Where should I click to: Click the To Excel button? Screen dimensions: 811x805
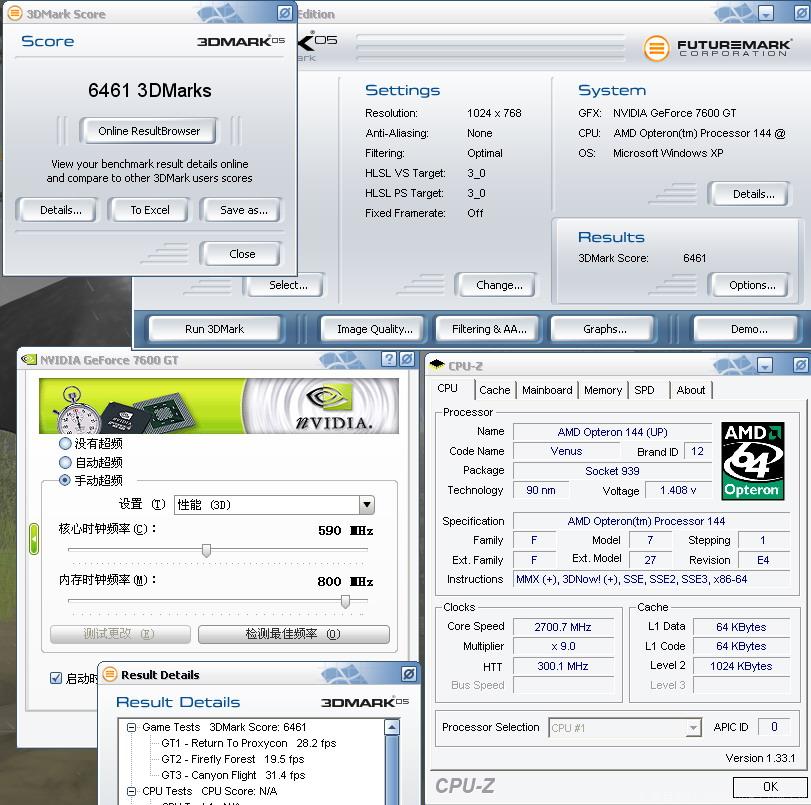click(149, 210)
